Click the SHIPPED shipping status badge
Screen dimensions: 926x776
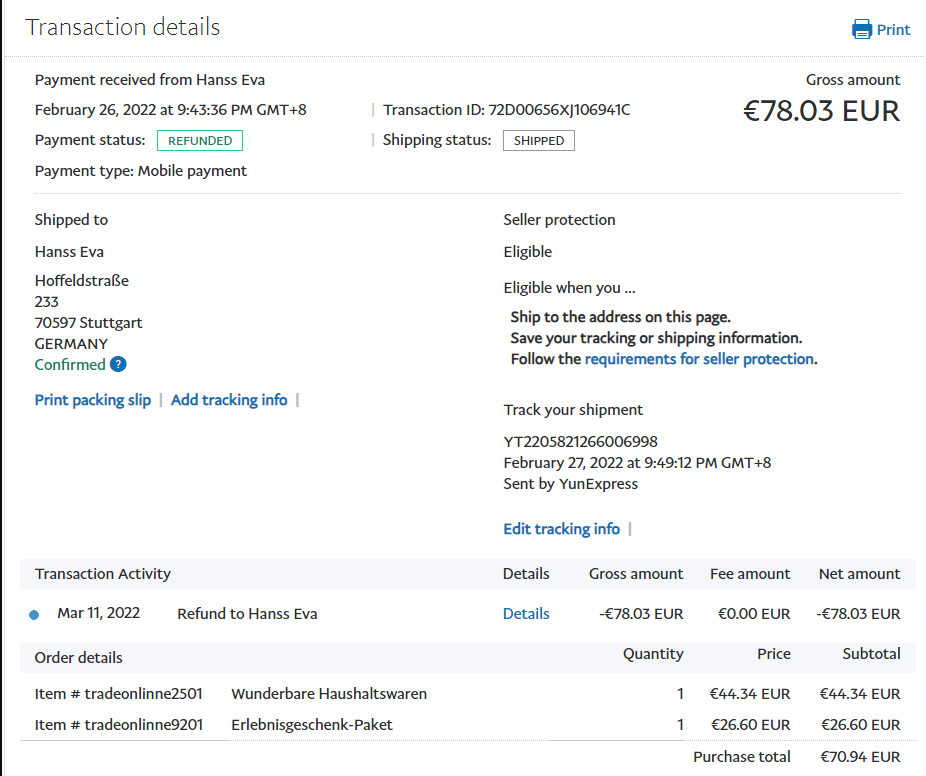pos(538,141)
